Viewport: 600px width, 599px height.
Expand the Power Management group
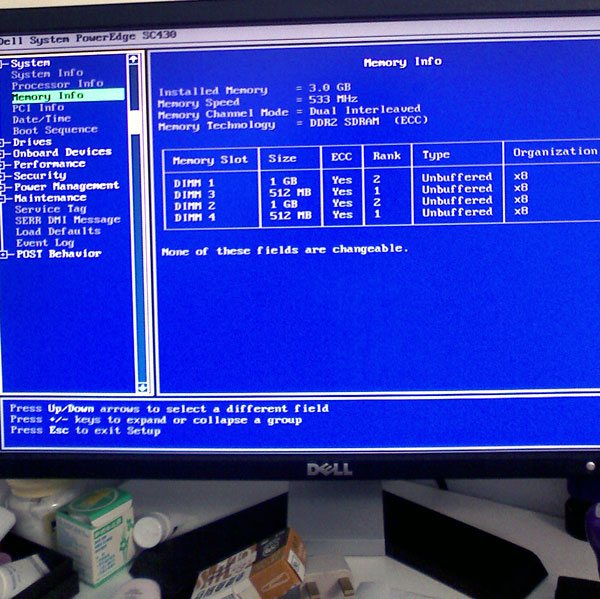[5, 186]
